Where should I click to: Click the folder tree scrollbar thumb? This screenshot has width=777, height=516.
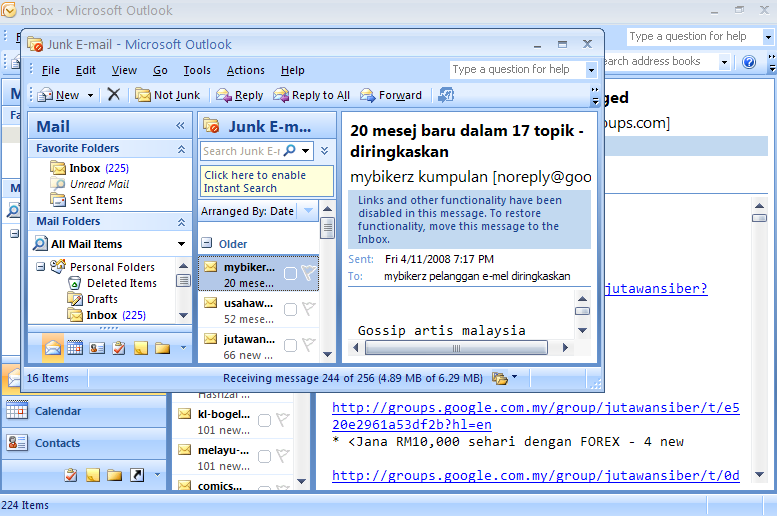click(183, 281)
